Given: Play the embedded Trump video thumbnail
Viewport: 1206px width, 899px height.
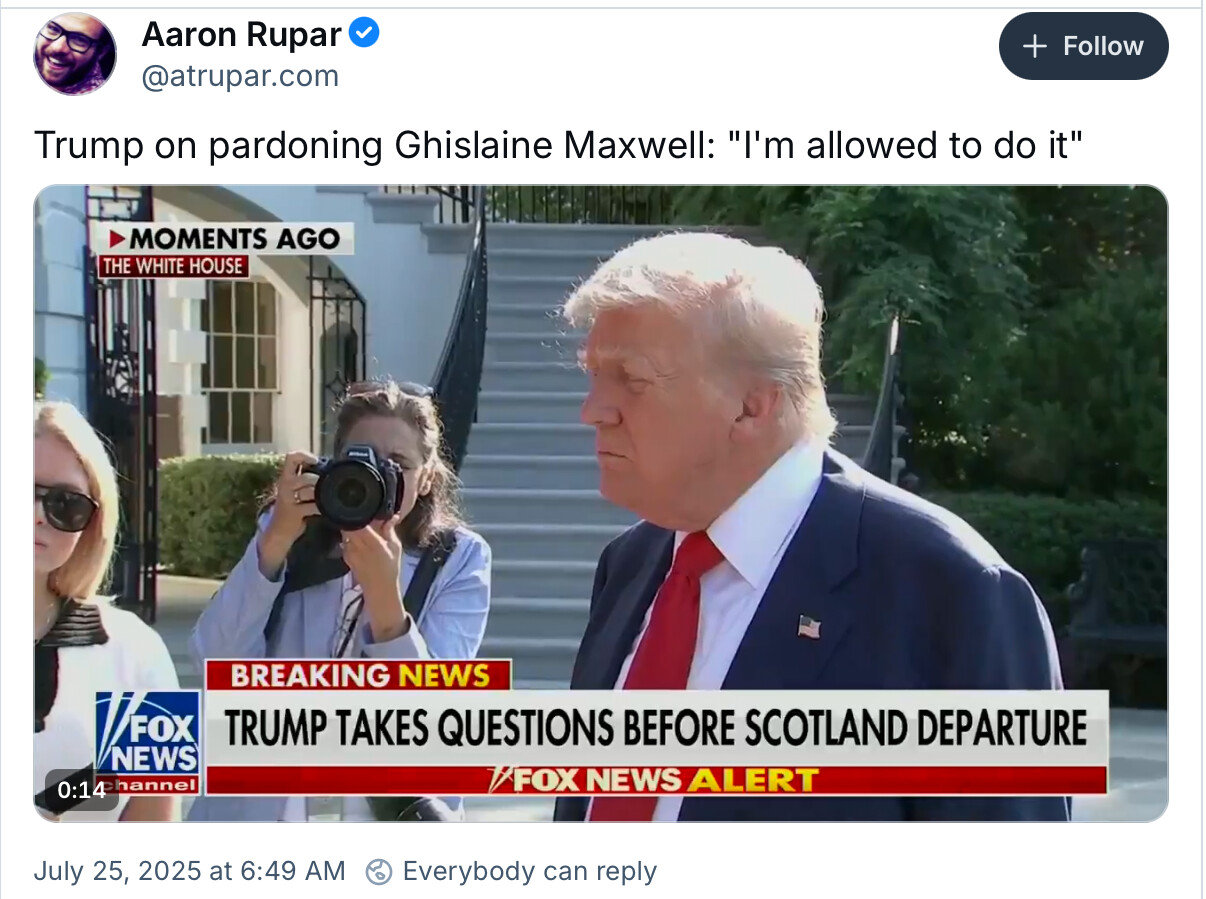Looking at the screenshot, I should [x=601, y=503].
